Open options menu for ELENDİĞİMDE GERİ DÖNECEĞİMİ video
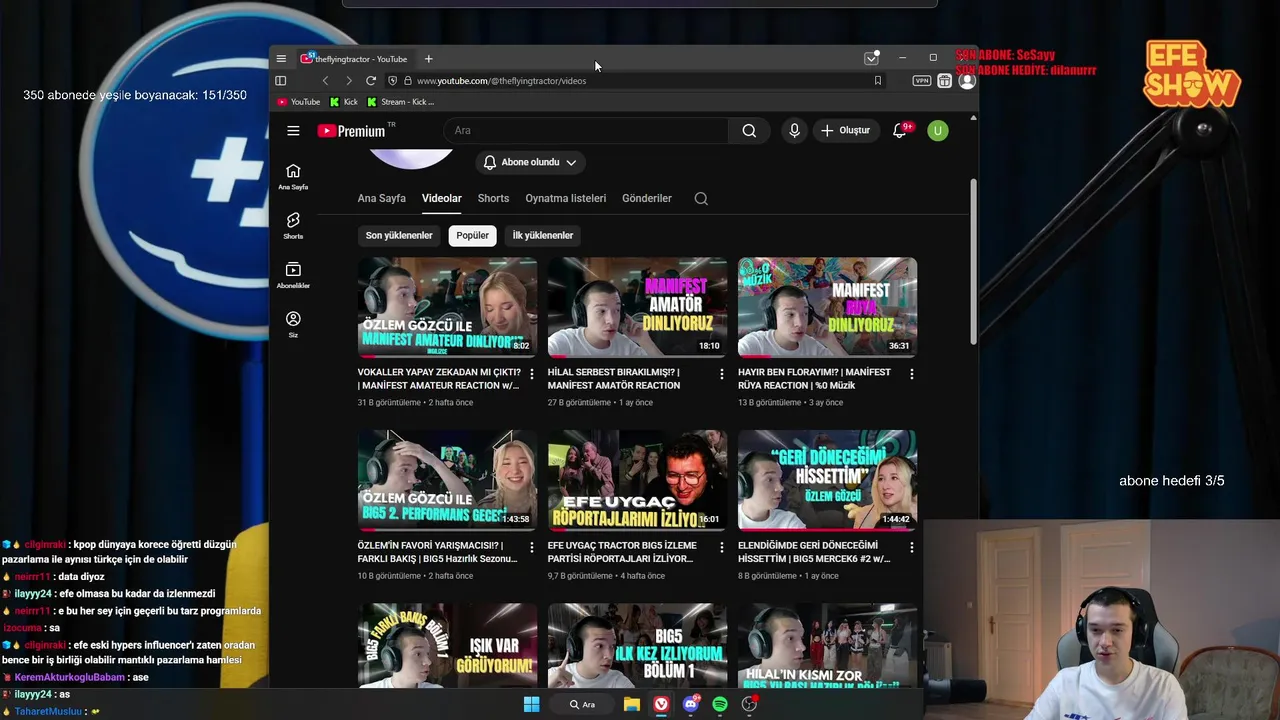The image size is (1280, 720). (x=912, y=548)
